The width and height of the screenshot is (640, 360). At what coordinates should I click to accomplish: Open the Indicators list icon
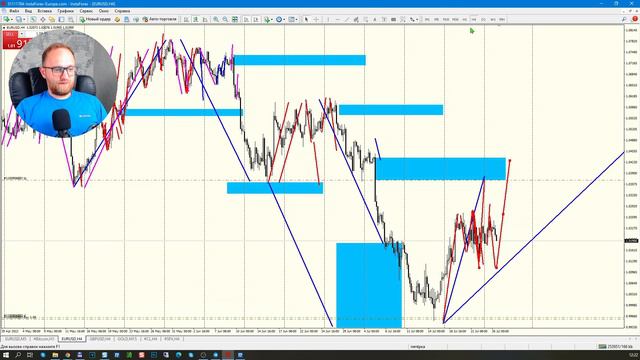click(x=267, y=19)
